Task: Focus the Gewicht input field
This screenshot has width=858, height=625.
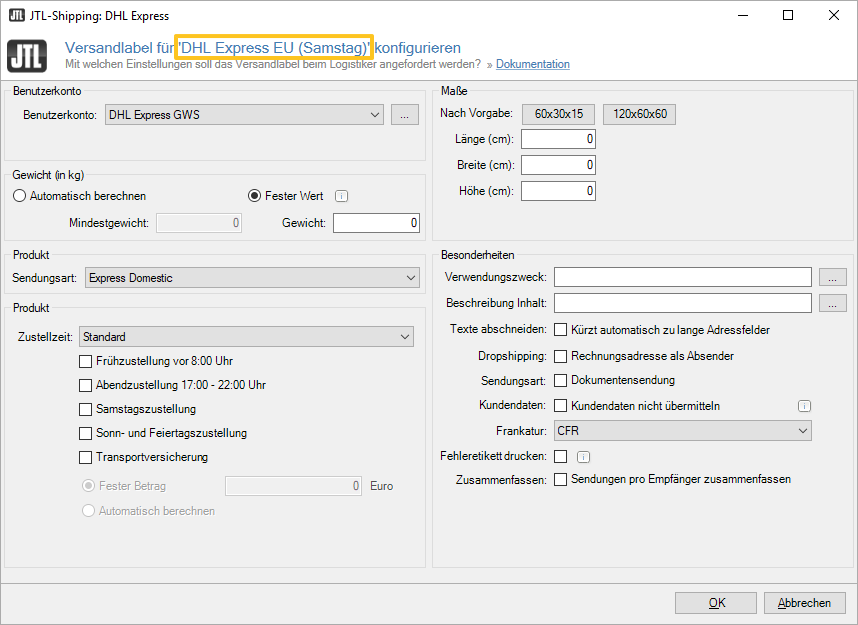Action: point(376,223)
